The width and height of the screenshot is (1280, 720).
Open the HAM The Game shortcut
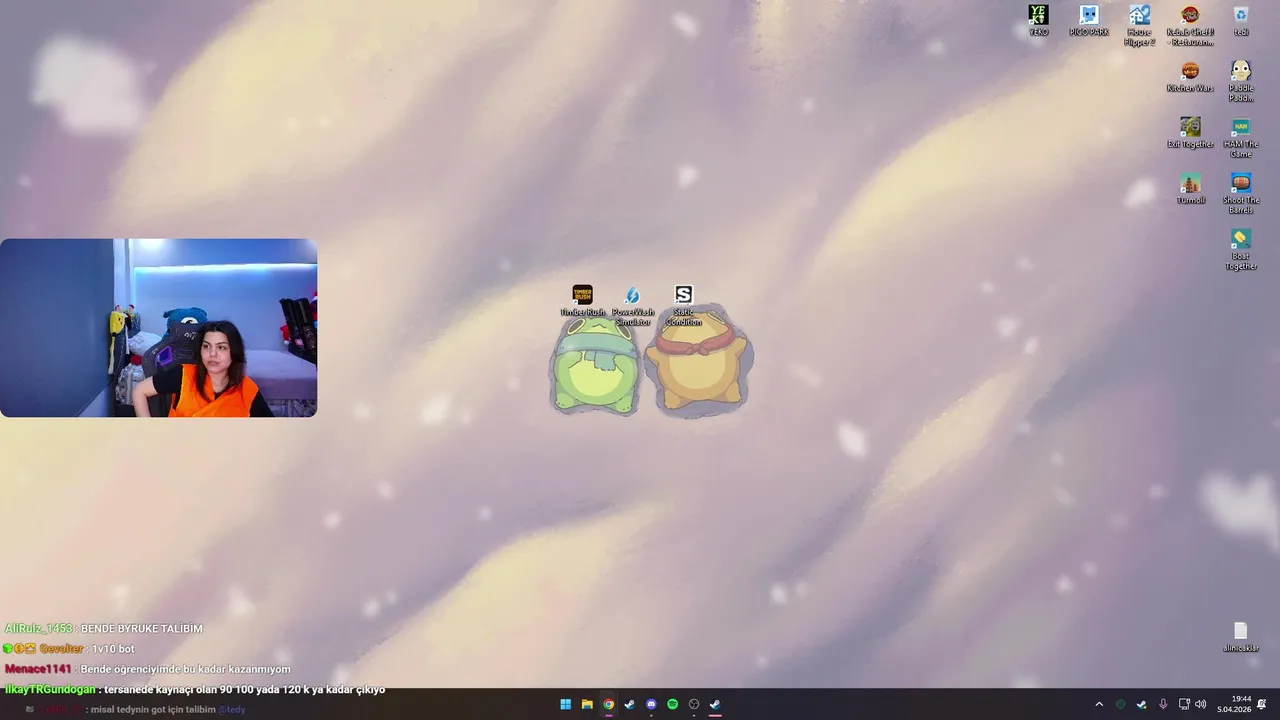pos(1241,138)
